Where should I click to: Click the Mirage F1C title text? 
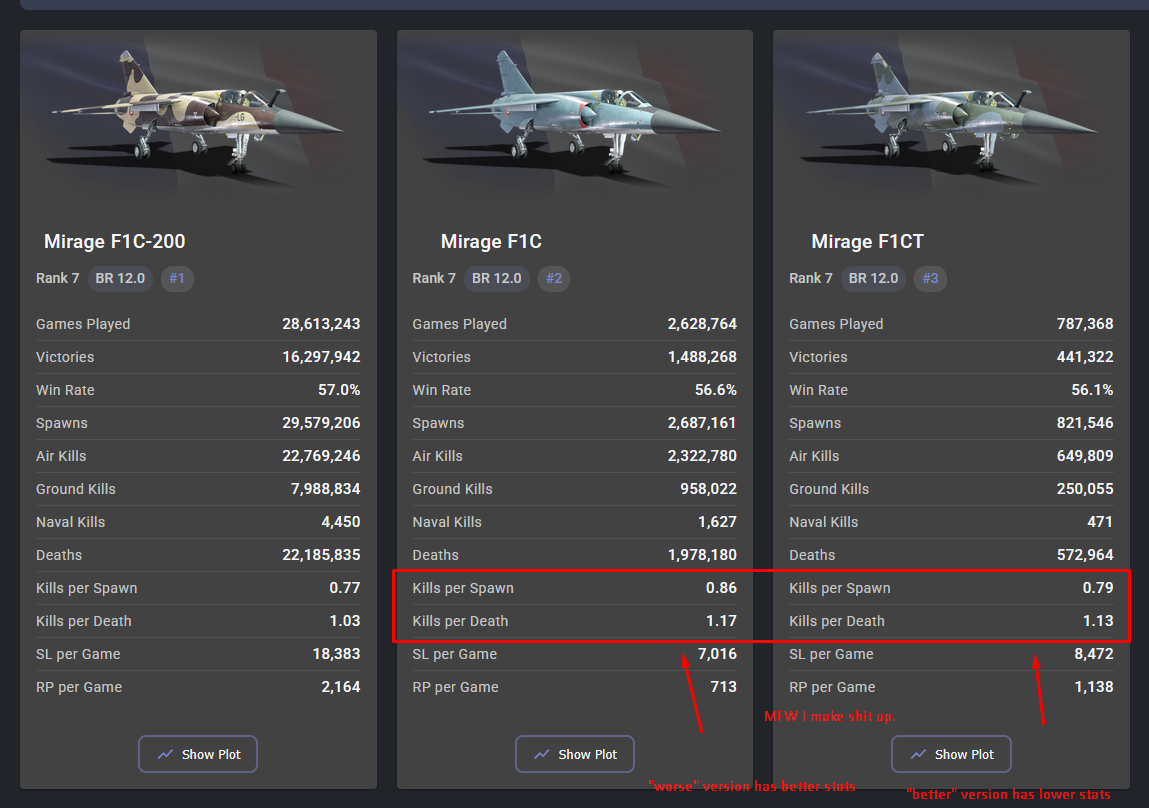[491, 241]
